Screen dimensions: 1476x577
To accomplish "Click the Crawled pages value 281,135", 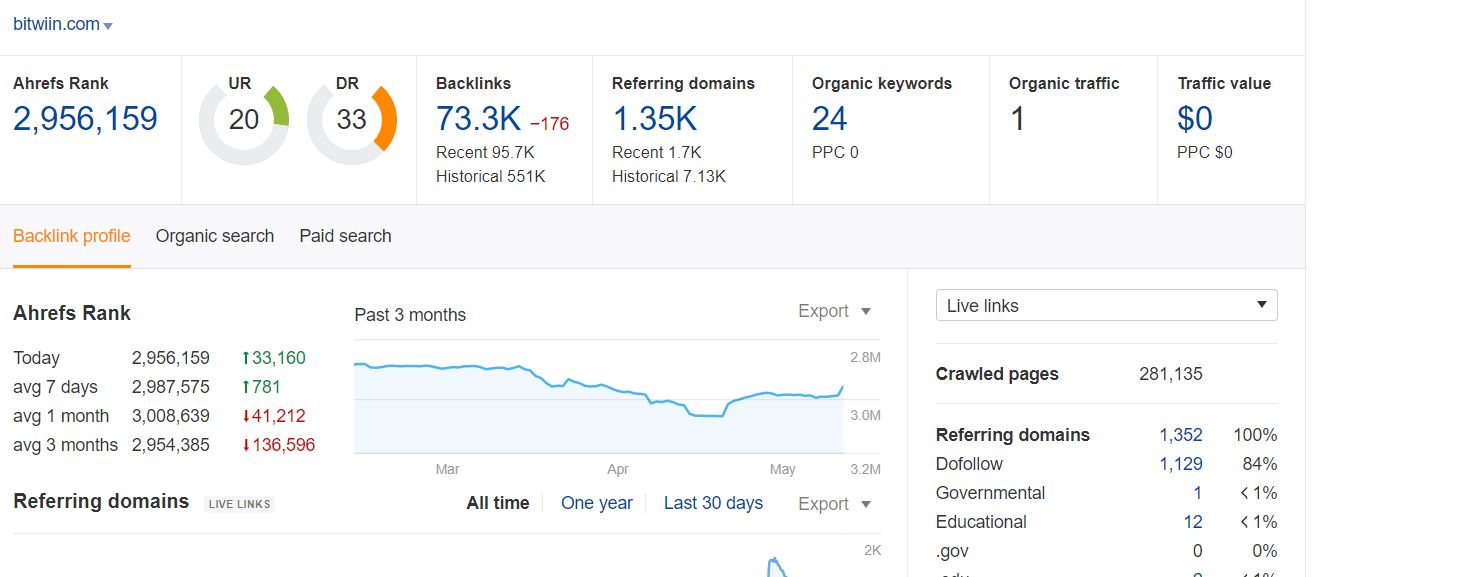I will click(1171, 374).
